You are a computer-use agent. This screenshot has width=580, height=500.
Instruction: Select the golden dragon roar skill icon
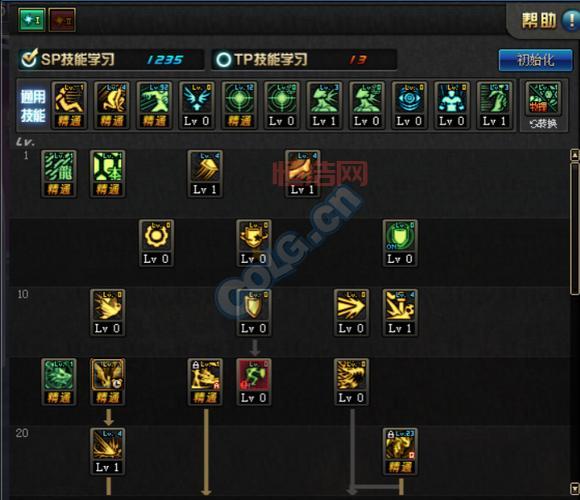pos(351,382)
